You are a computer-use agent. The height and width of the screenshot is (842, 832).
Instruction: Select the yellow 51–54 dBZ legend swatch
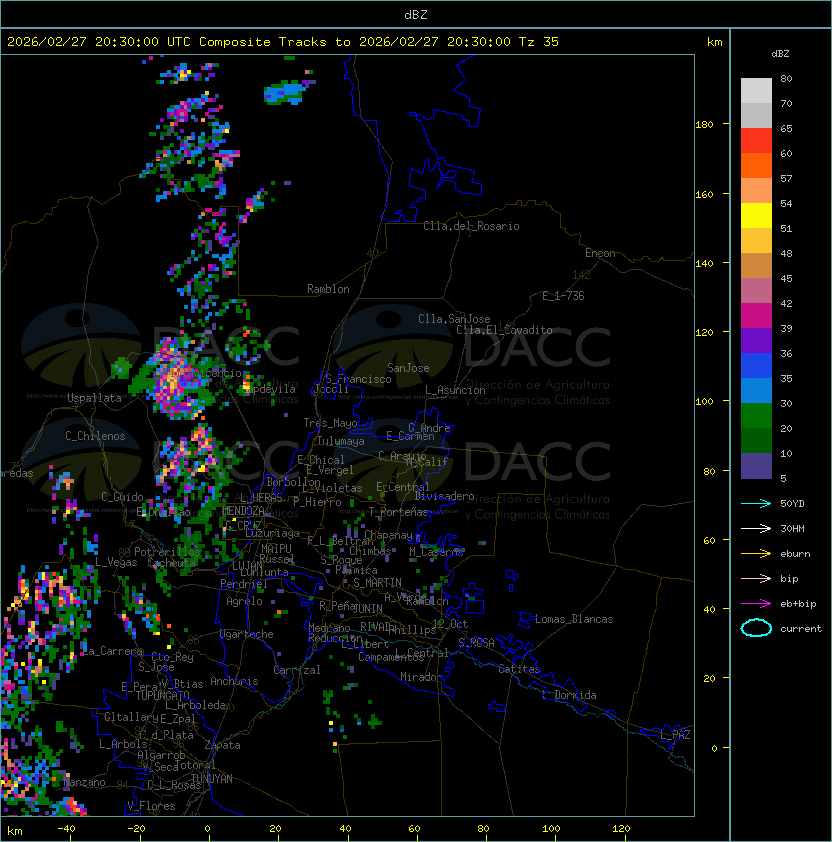click(756, 216)
